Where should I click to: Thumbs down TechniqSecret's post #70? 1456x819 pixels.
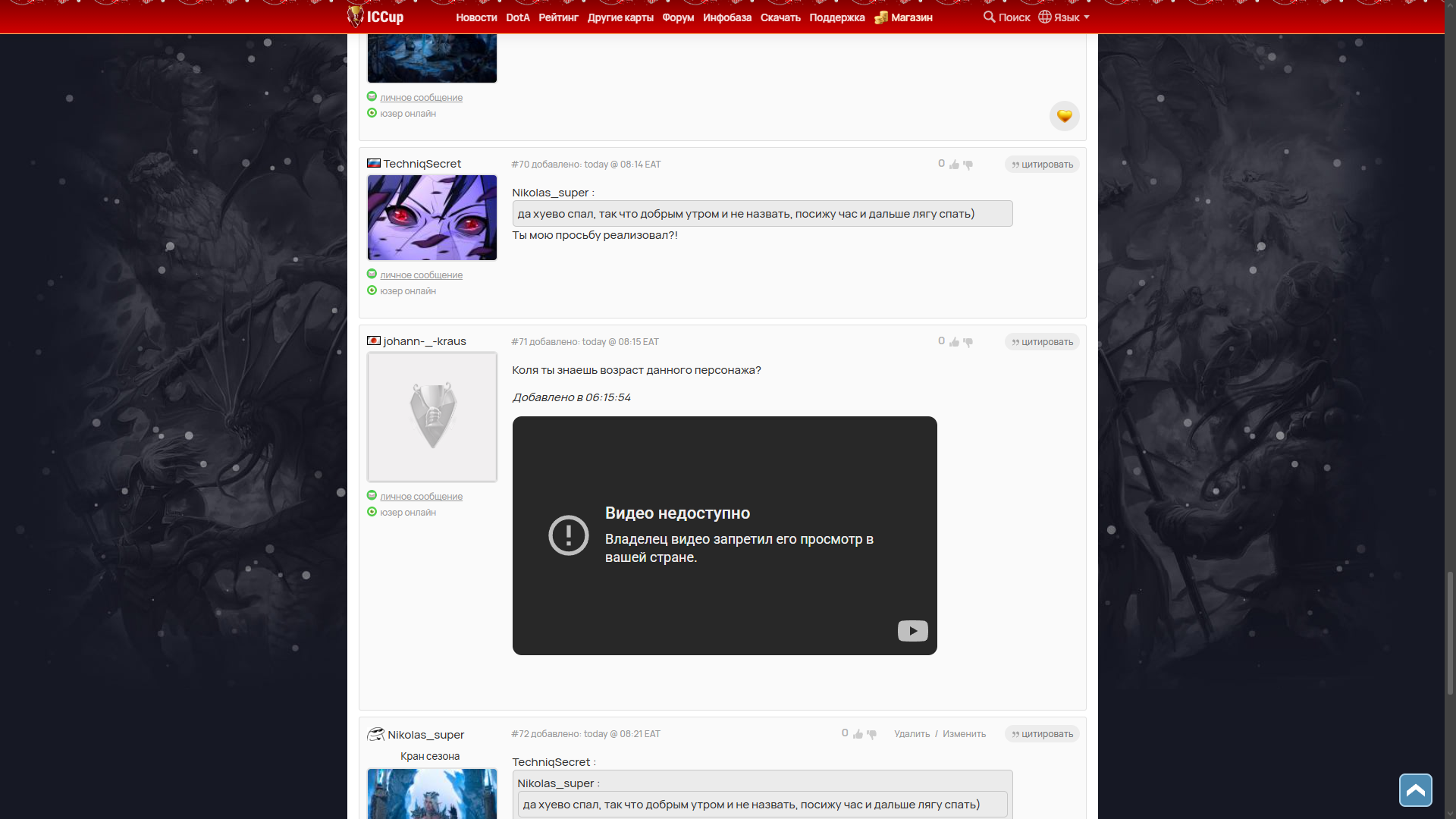click(x=968, y=165)
